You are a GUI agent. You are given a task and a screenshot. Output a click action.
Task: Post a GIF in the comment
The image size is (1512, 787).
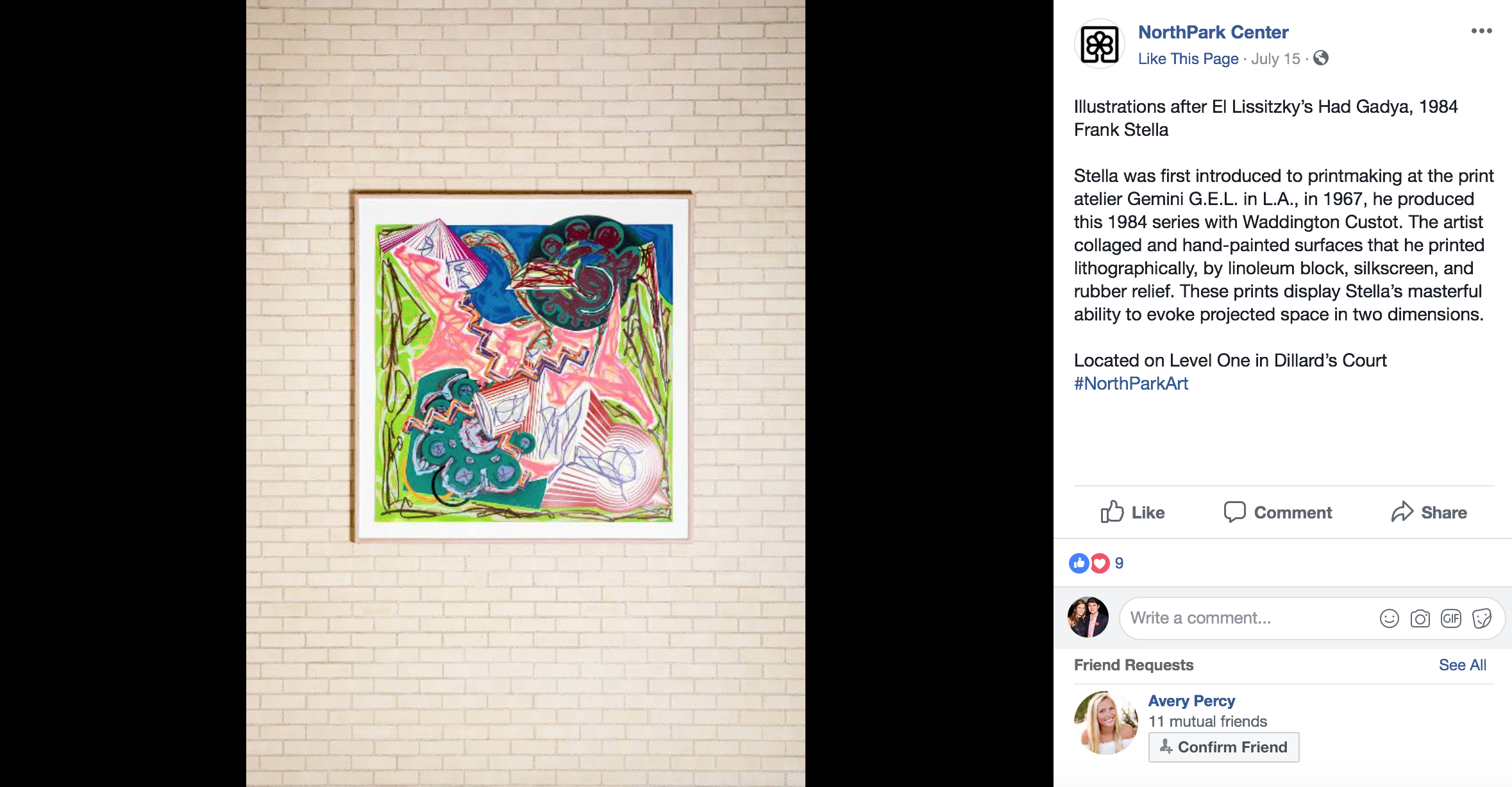[x=1451, y=618]
